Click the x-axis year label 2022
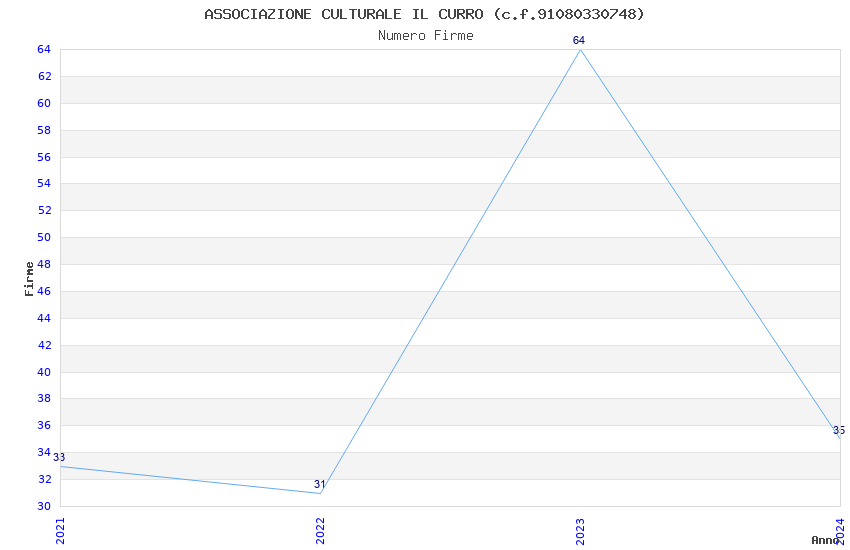This screenshot has height=550, width=850. tap(320, 531)
